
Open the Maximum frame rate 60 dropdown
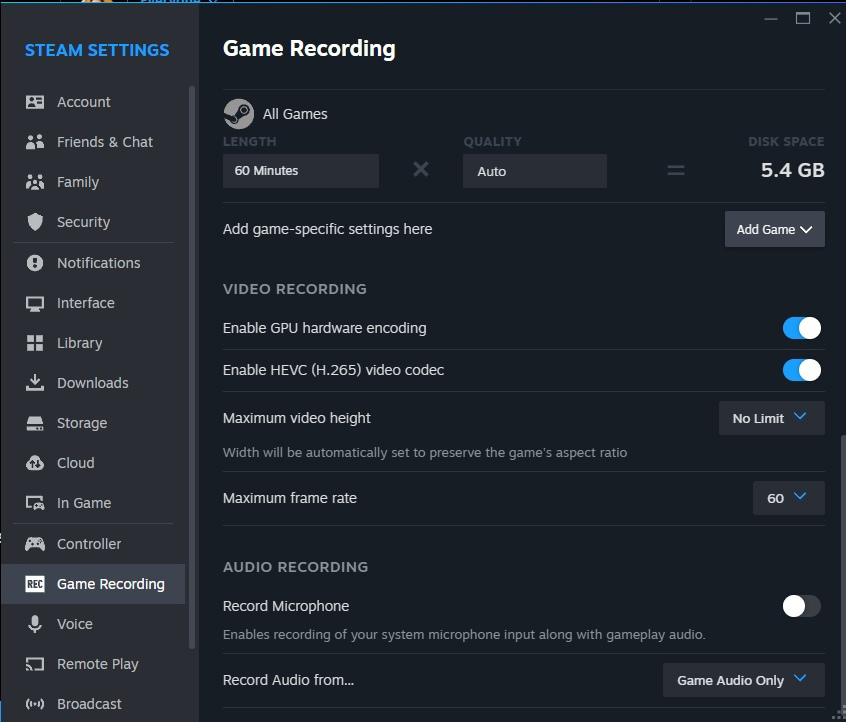coord(788,498)
